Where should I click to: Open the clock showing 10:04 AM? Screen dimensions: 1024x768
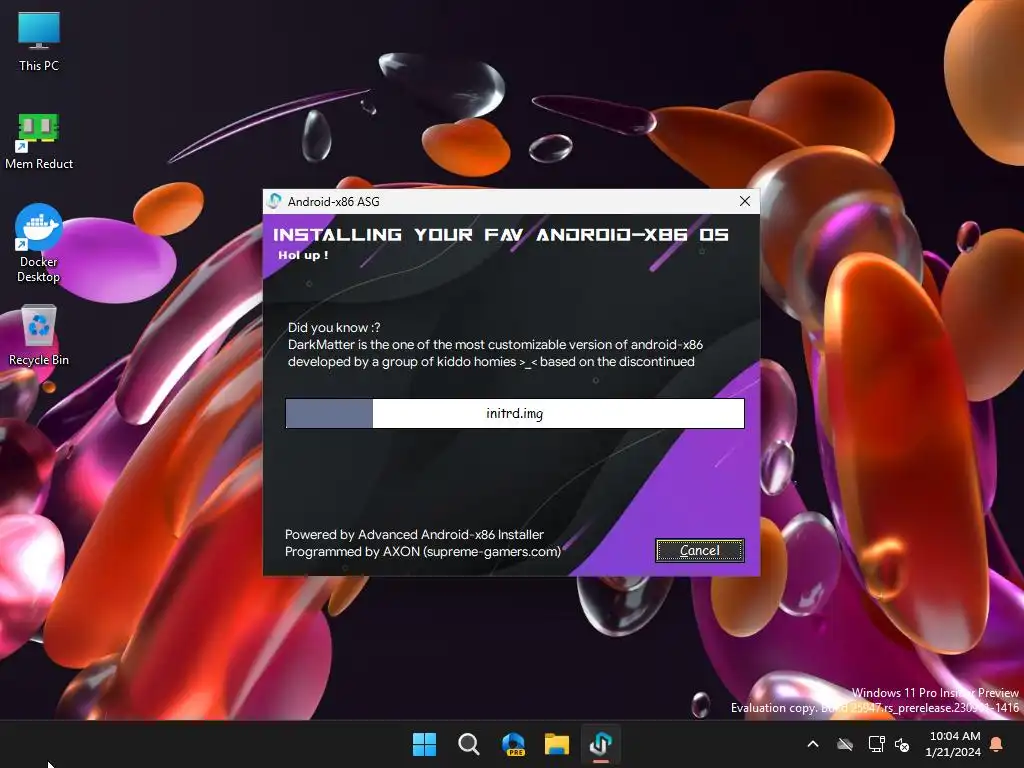click(x=953, y=744)
